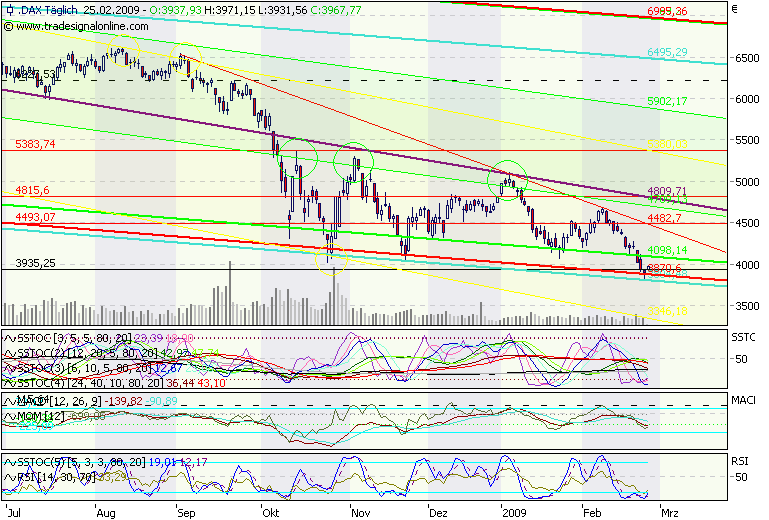Click the SSTC panel label on the right
The width and height of the screenshot is (769, 520).
[x=744, y=338]
